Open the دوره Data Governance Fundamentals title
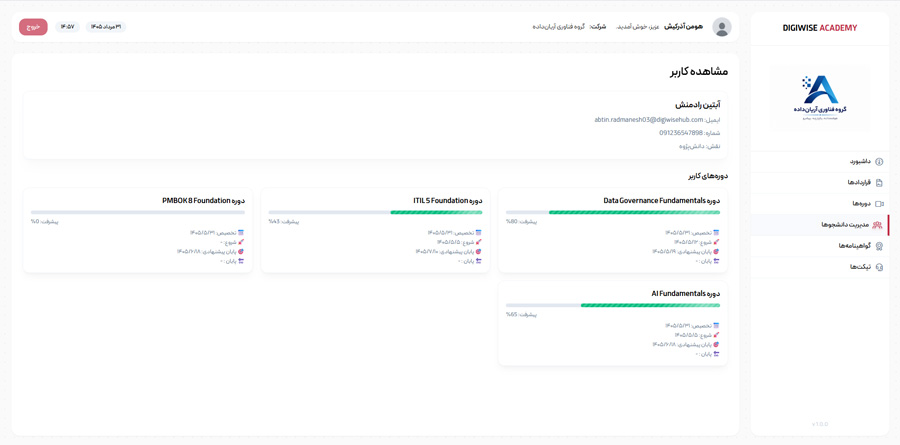The width and height of the screenshot is (900, 445). click(x=662, y=200)
